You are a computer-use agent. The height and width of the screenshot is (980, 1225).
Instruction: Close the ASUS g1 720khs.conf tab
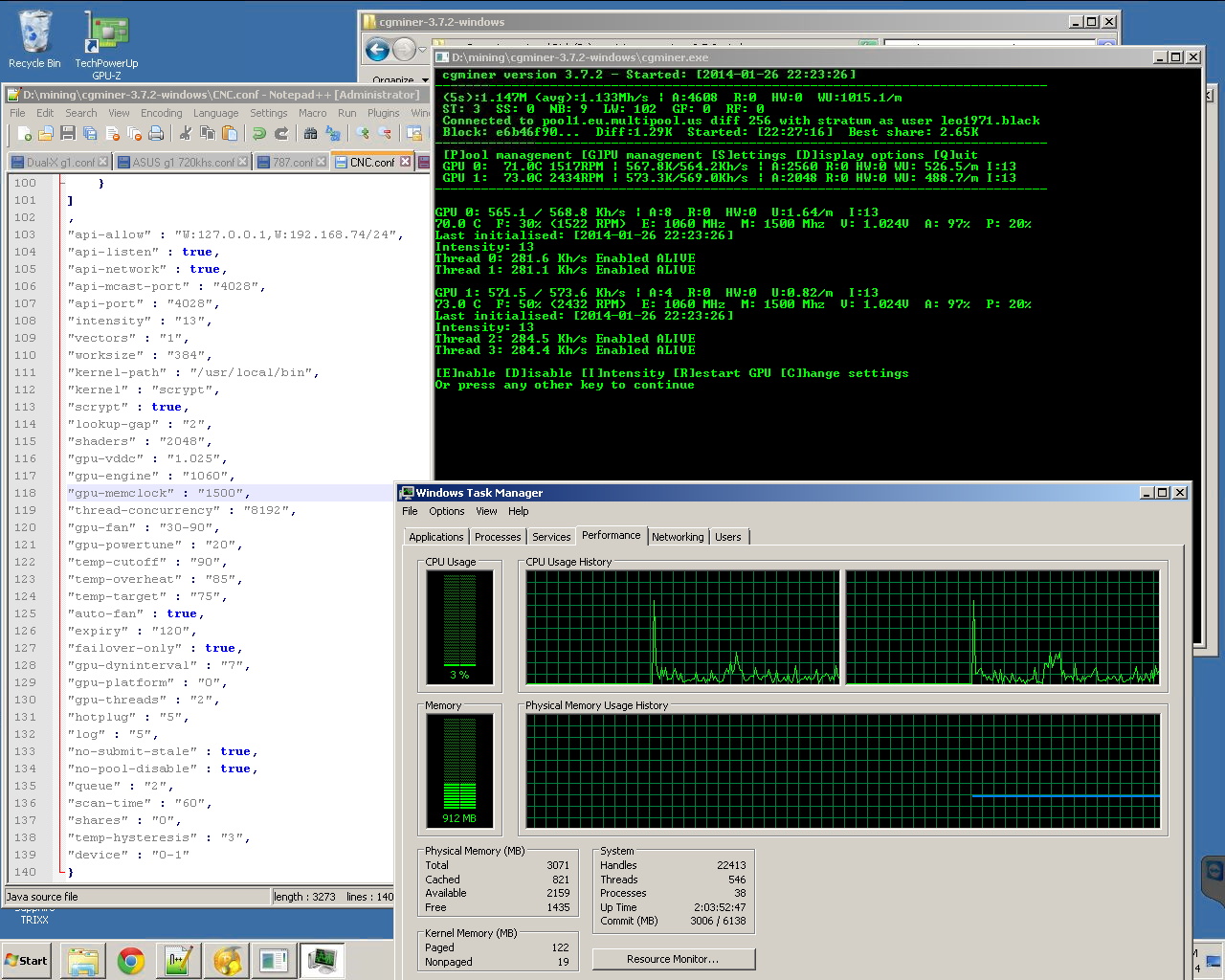pyautogui.click(x=243, y=162)
